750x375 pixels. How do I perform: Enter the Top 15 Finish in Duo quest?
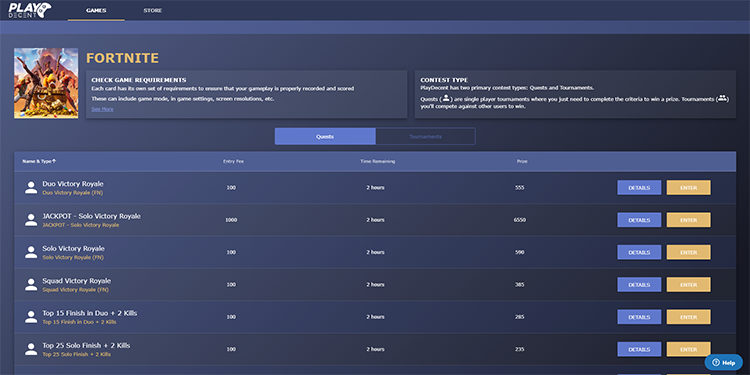click(x=688, y=317)
